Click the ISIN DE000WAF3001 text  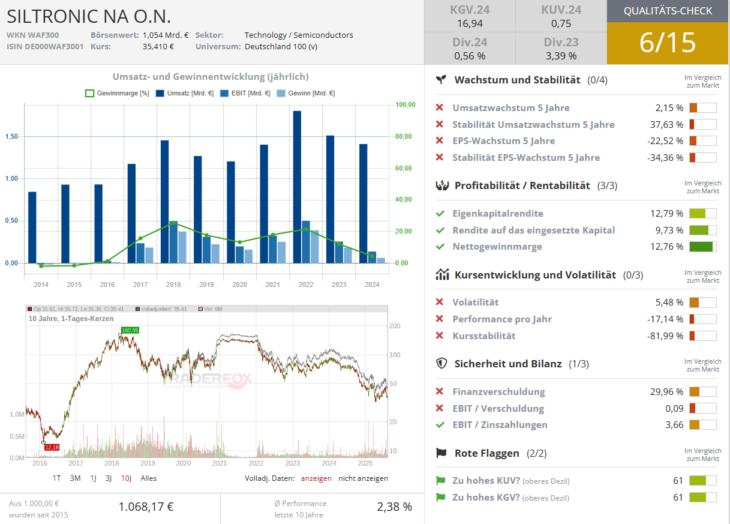pos(45,47)
